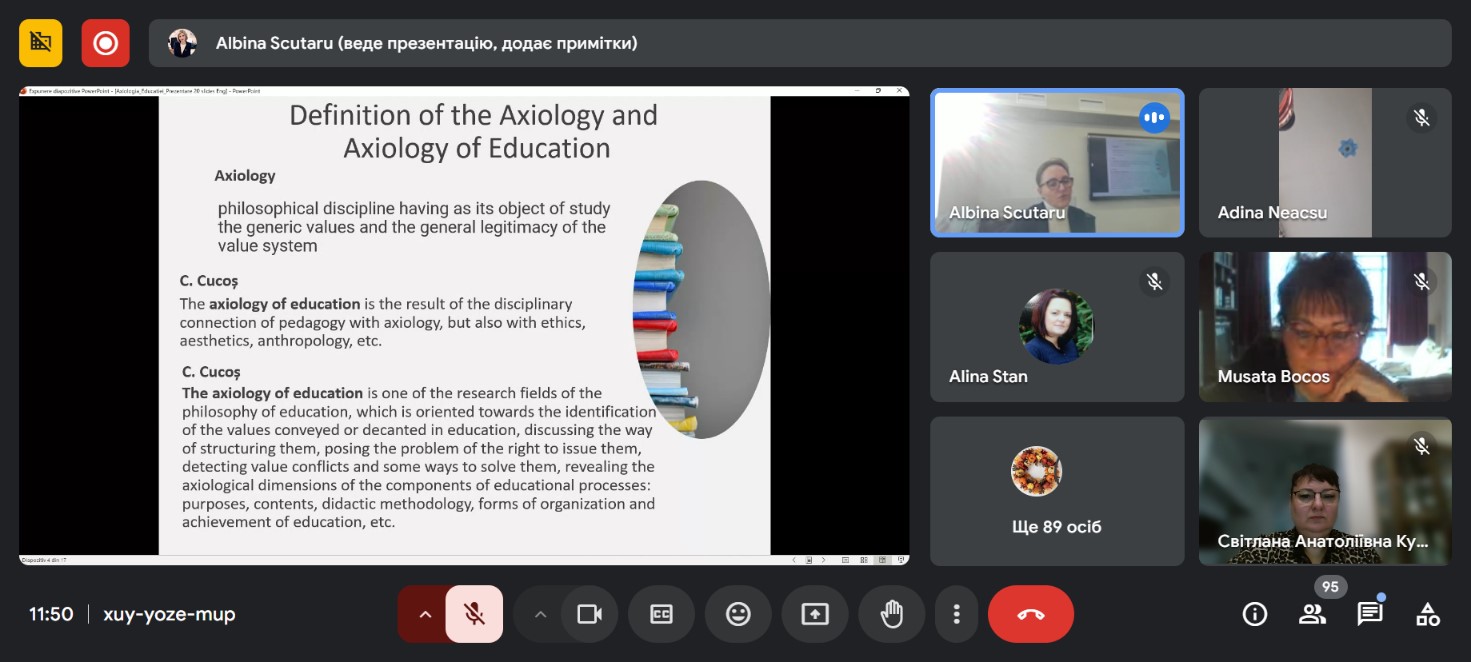Open the chat panel
The width and height of the screenshot is (1471, 662).
pyautogui.click(x=1369, y=614)
